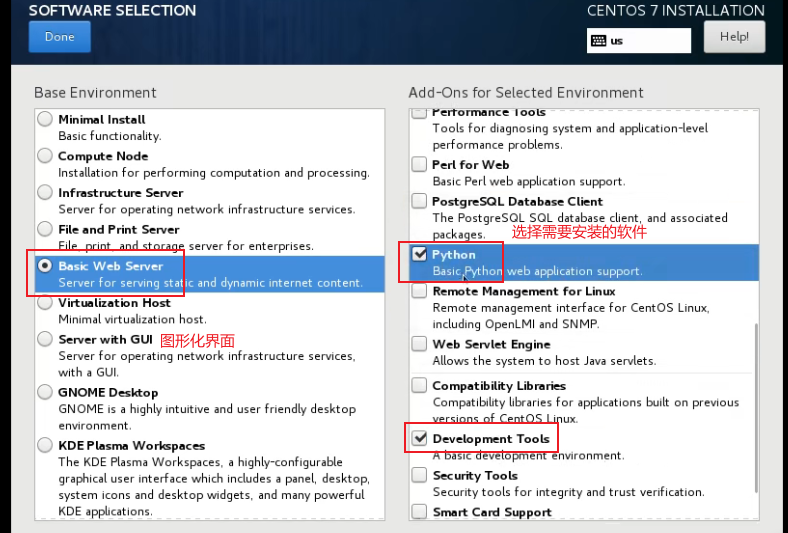Uncheck the Python add-on checkbox
The image size is (788, 533).
pos(419,254)
